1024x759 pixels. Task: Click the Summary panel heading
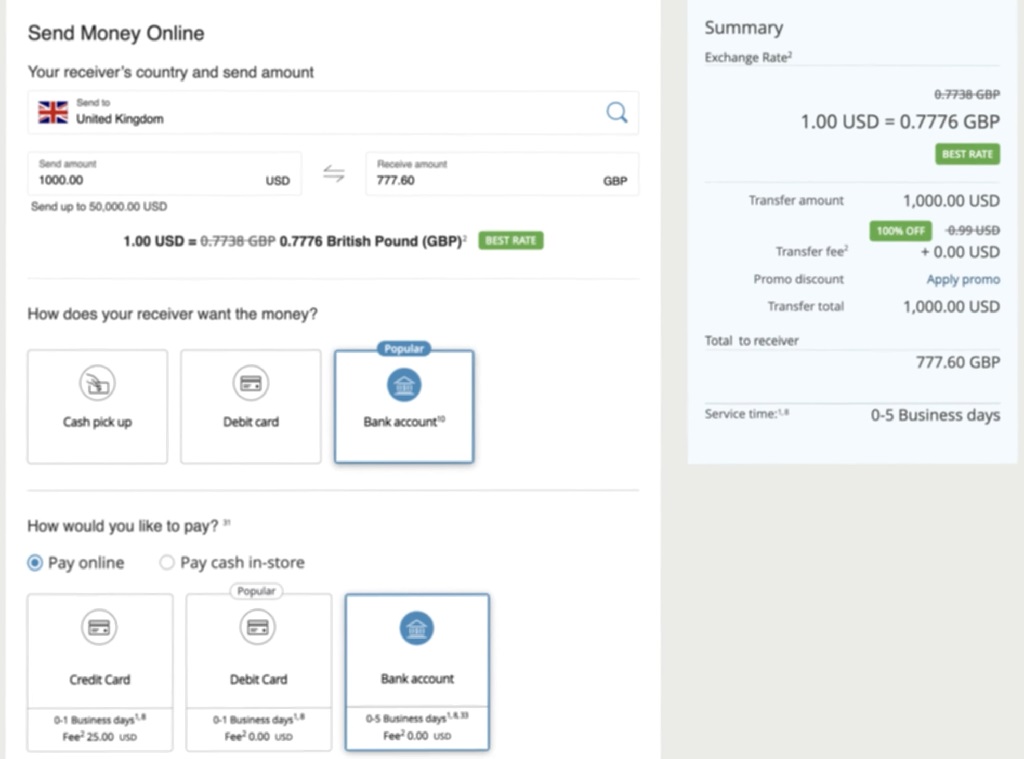[744, 27]
